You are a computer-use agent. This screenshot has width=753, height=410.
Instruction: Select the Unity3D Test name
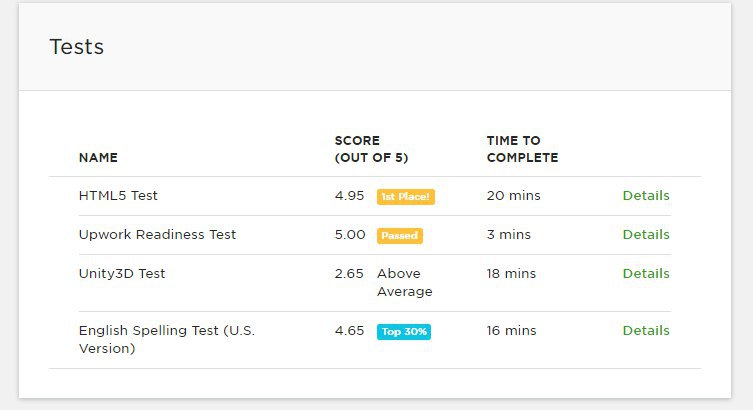[122, 274]
